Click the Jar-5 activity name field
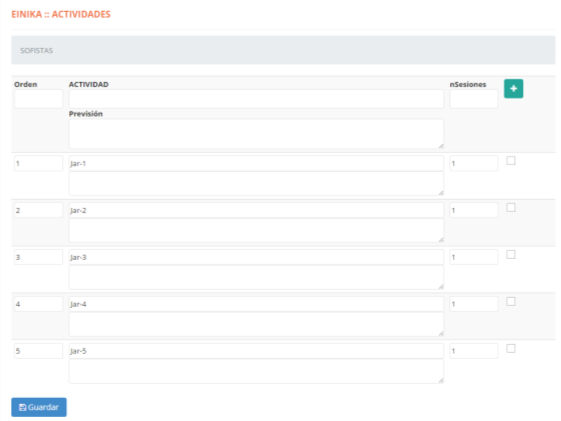 (256, 351)
